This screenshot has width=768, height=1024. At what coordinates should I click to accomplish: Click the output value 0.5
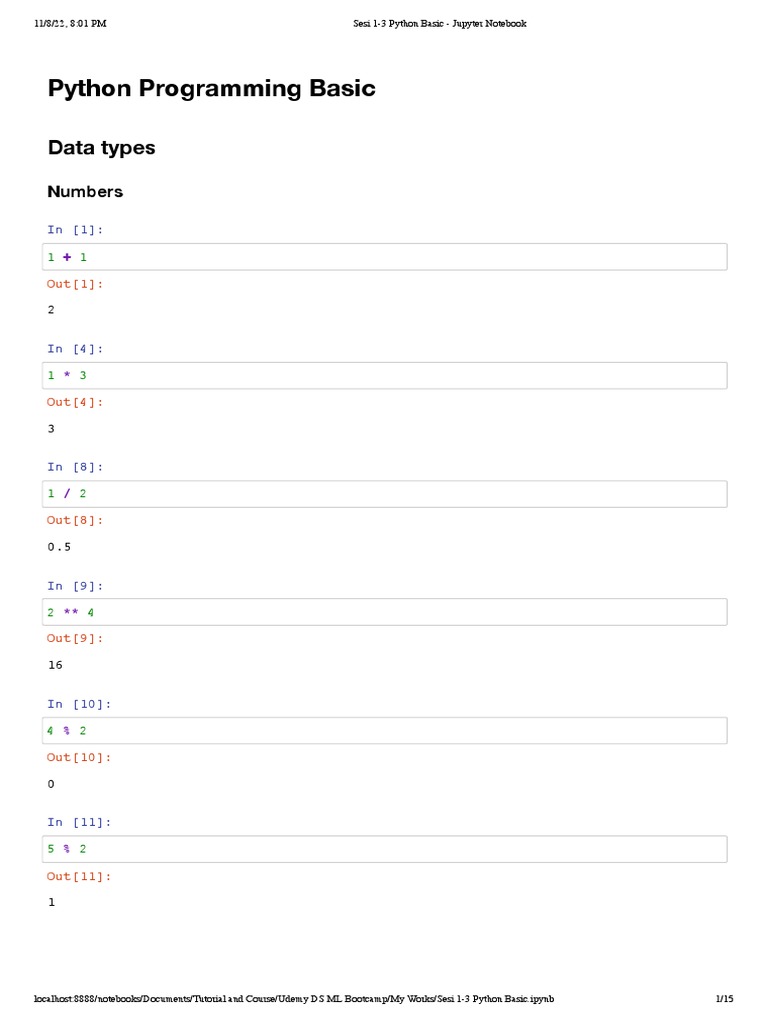point(59,547)
